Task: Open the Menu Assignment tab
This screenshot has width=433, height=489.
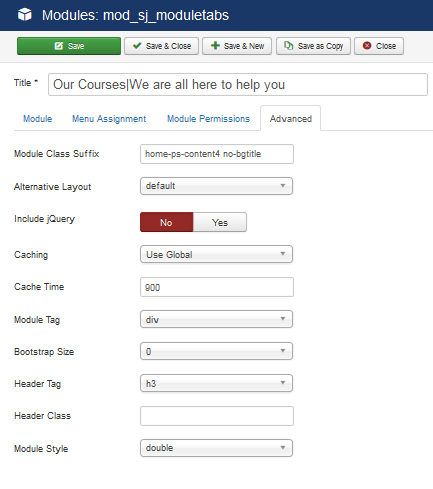Action: (x=109, y=119)
